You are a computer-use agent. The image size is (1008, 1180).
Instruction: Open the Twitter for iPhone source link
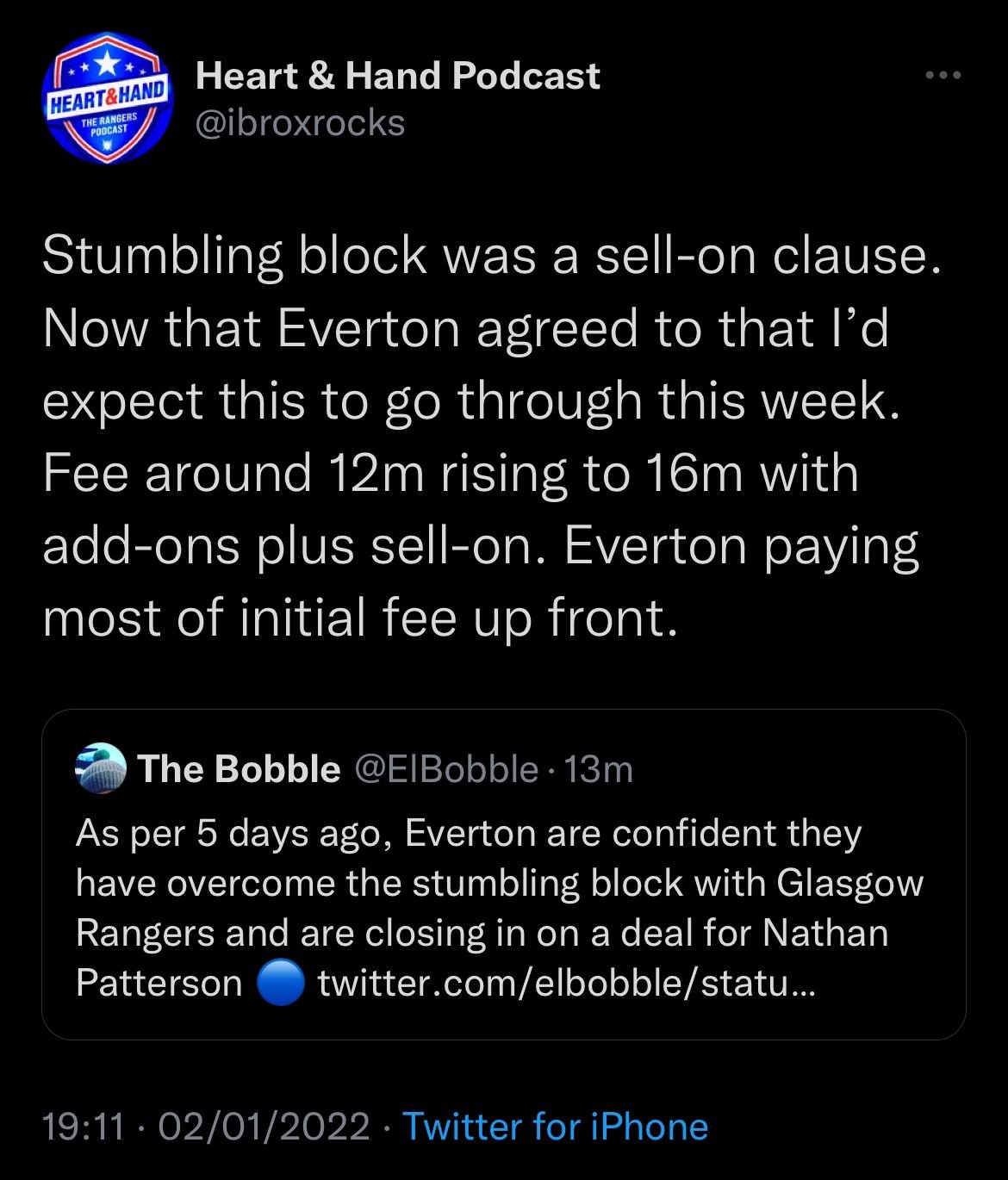(555, 1127)
